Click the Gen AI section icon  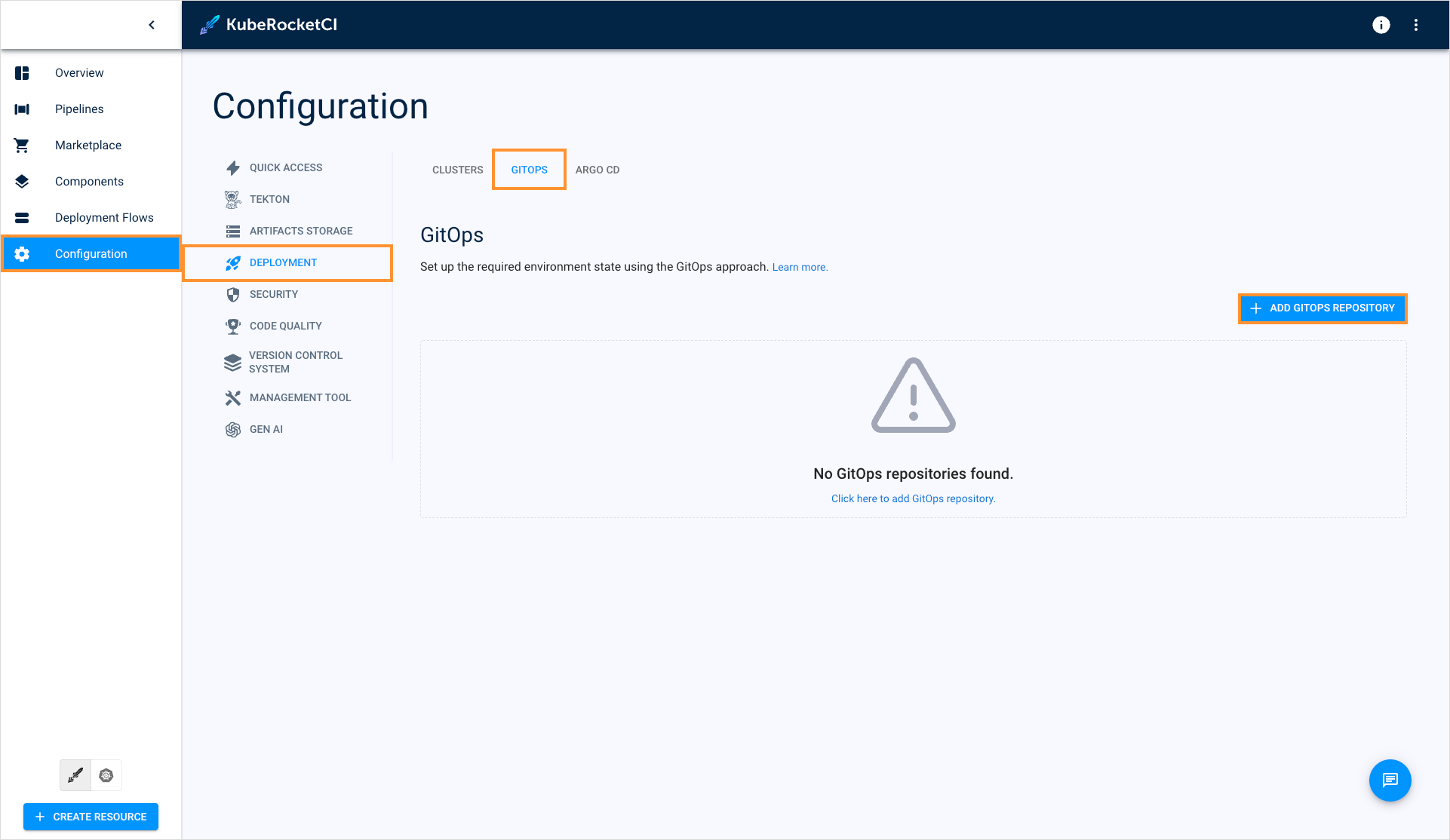pyautogui.click(x=232, y=429)
